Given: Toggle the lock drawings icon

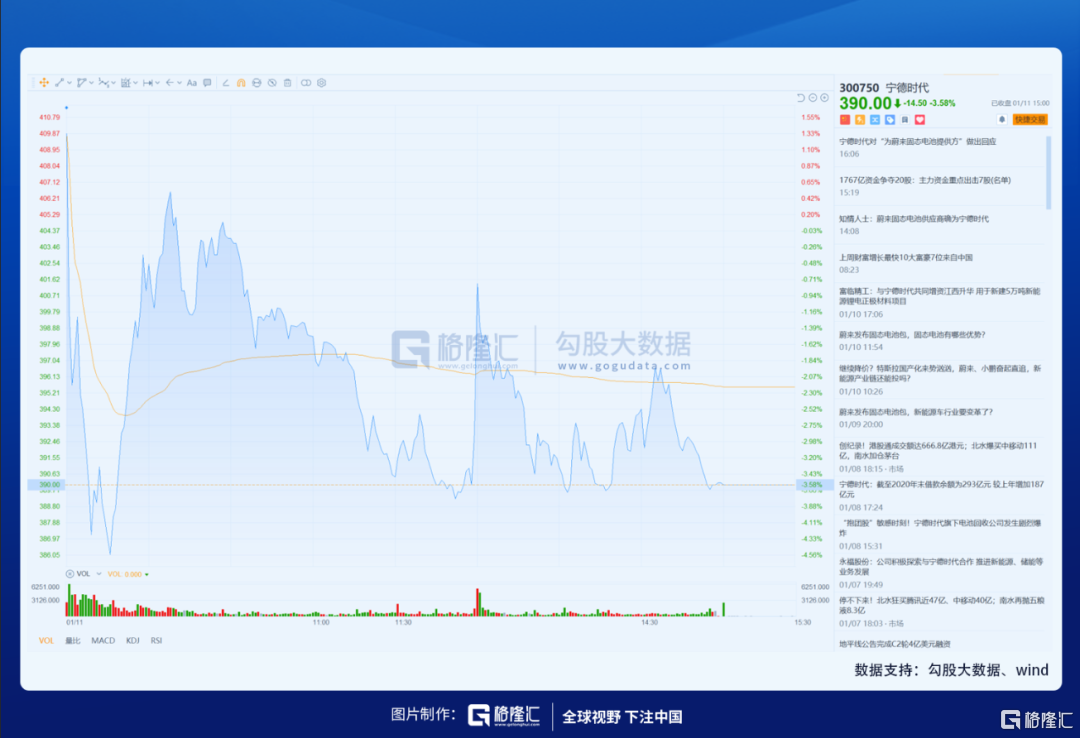Looking at the screenshot, I should (x=256, y=83).
